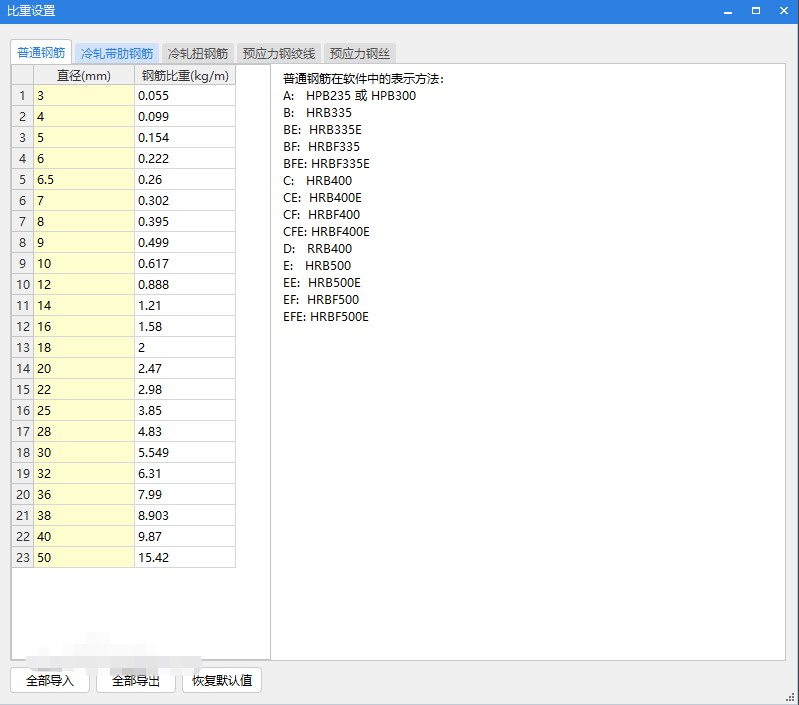The width and height of the screenshot is (799, 705).
Task: Close the 比重设置 dialog
Action: pyautogui.click(x=784, y=10)
